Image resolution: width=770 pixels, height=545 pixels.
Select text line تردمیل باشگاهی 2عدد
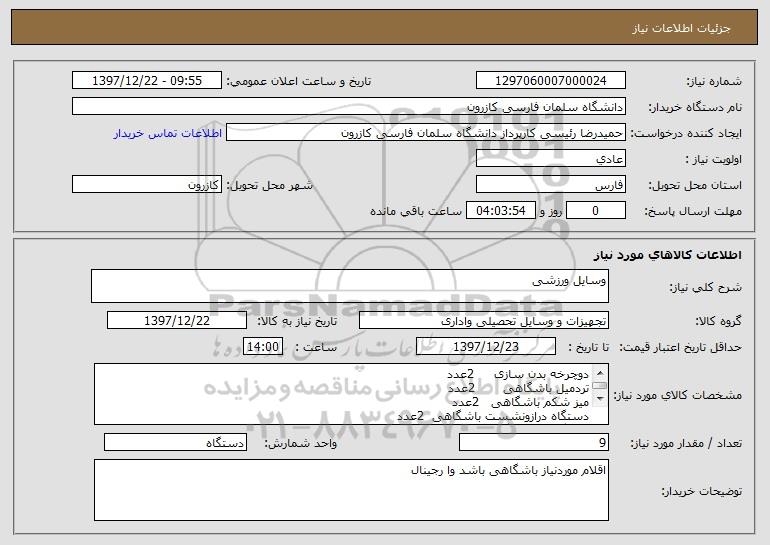tap(518, 388)
